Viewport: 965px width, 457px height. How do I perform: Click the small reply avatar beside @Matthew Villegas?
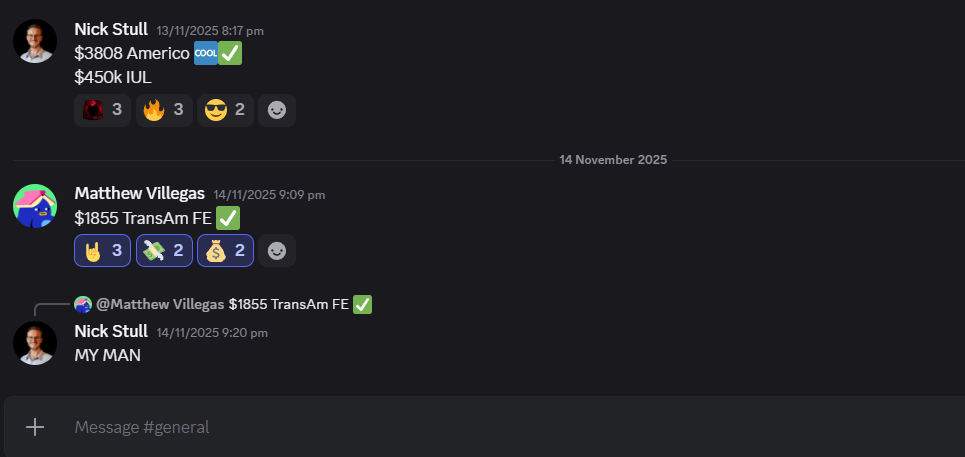pyautogui.click(x=83, y=304)
